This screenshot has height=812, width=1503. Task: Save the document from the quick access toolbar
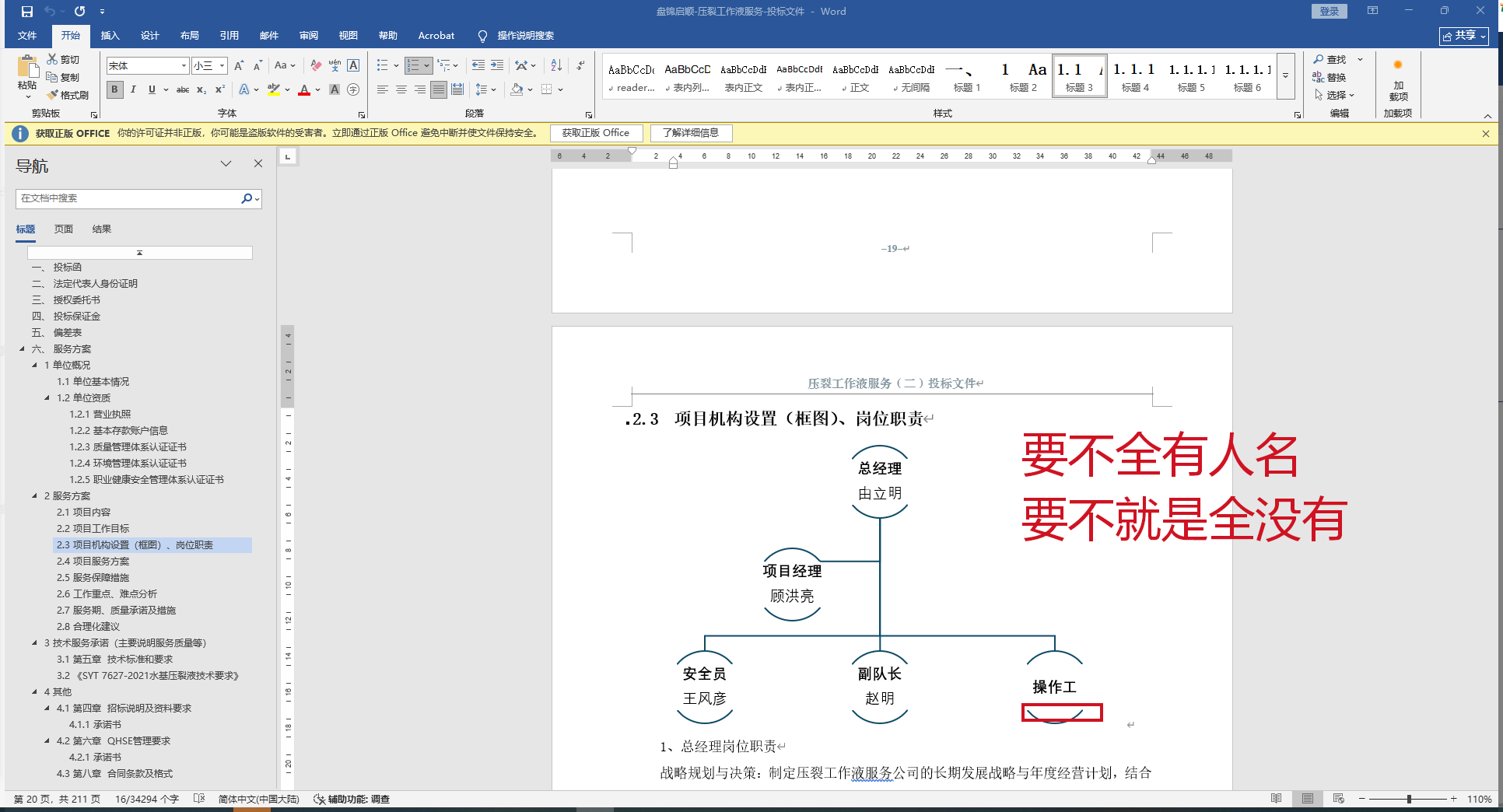click(x=27, y=12)
